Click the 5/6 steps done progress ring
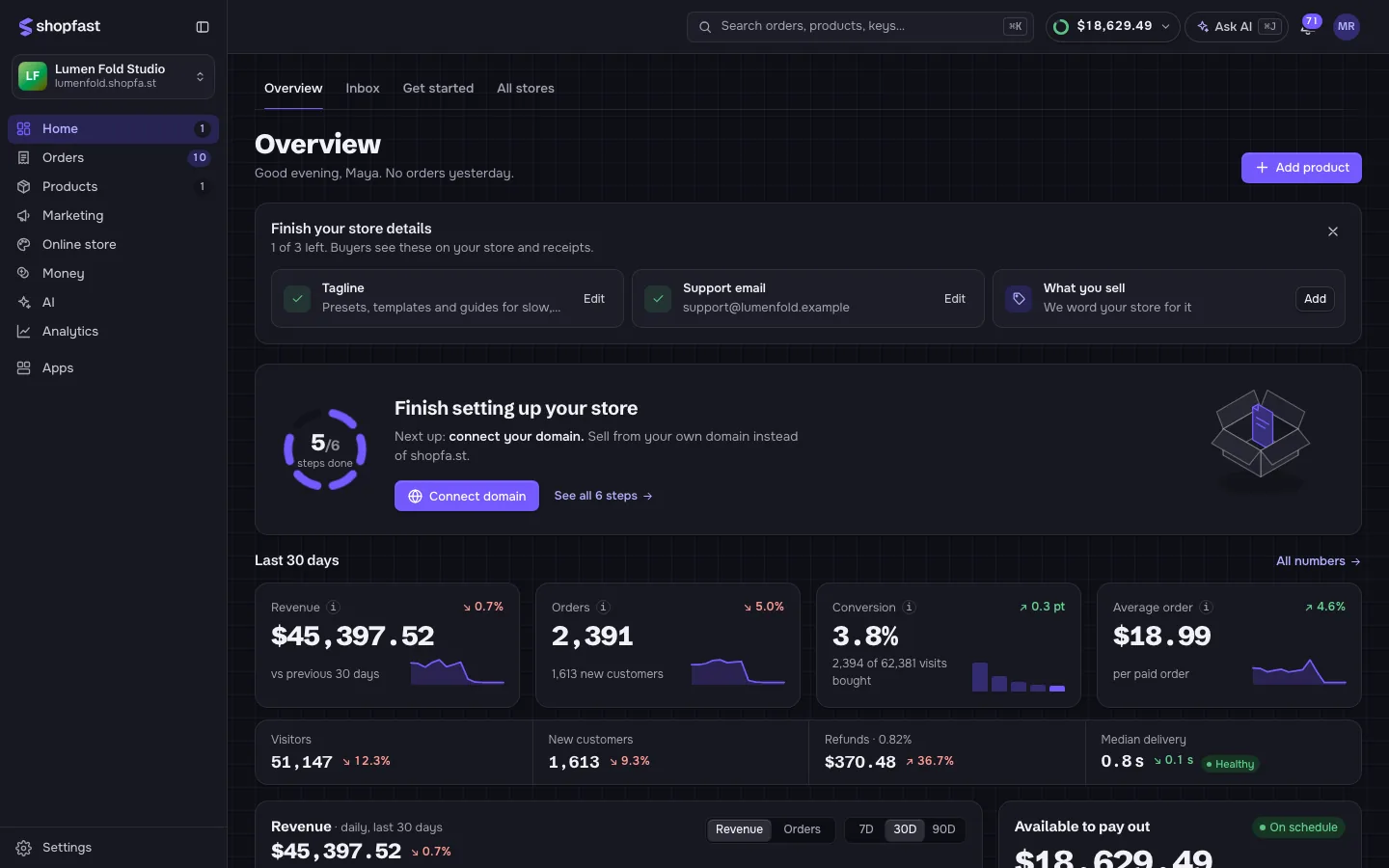The width and height of the screenshot is (1389, 868). [x=325, y=449]
